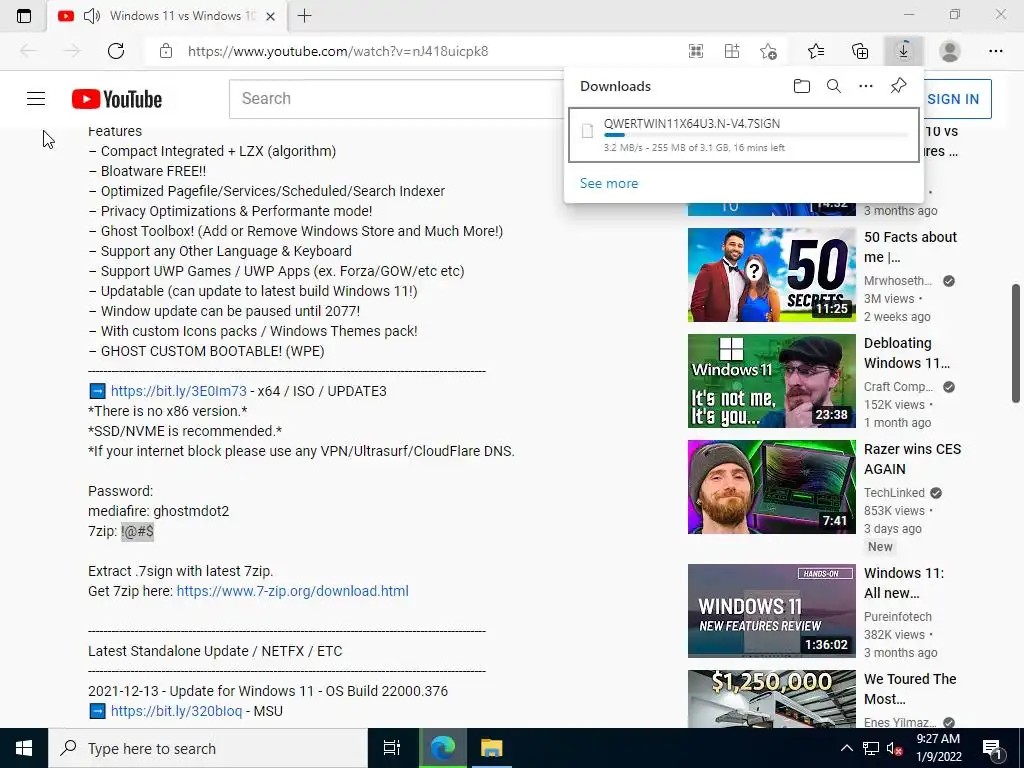1024x768 pixels.
Task: Click the Pureinfotech channel name
Action: 897,616
